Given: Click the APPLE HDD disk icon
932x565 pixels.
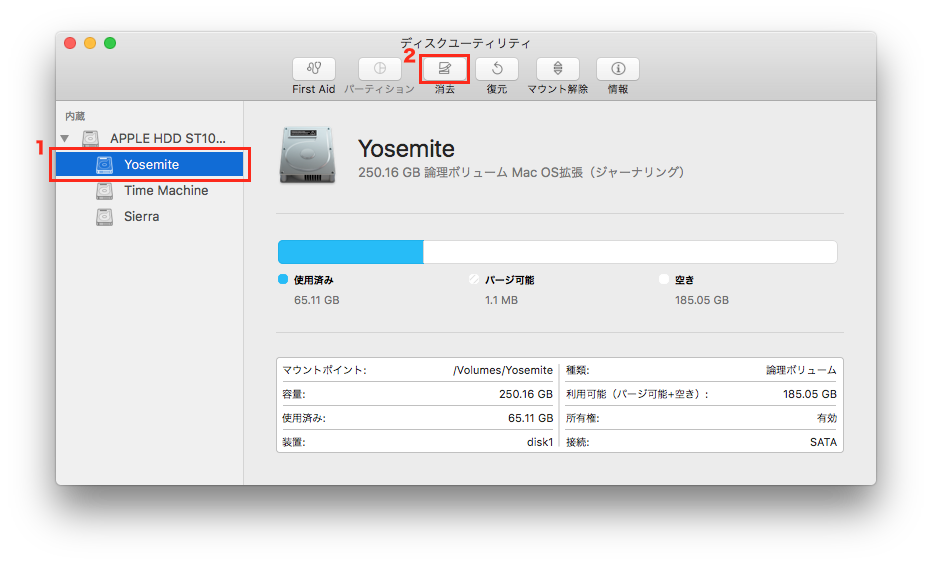Looking at the screenshot, I should [90, 138].
